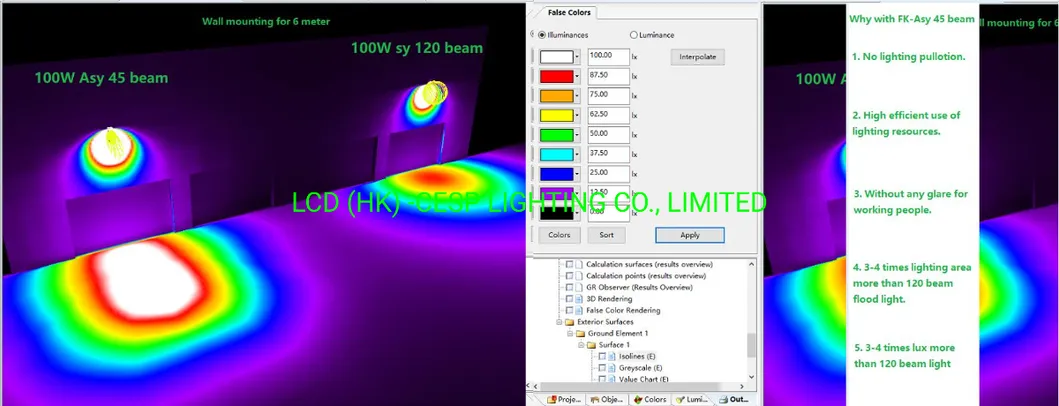The width and height of the screenshot is (1059, 406).
Task: Select the Ground Element 1 tree label
Action: click(618, 333)
